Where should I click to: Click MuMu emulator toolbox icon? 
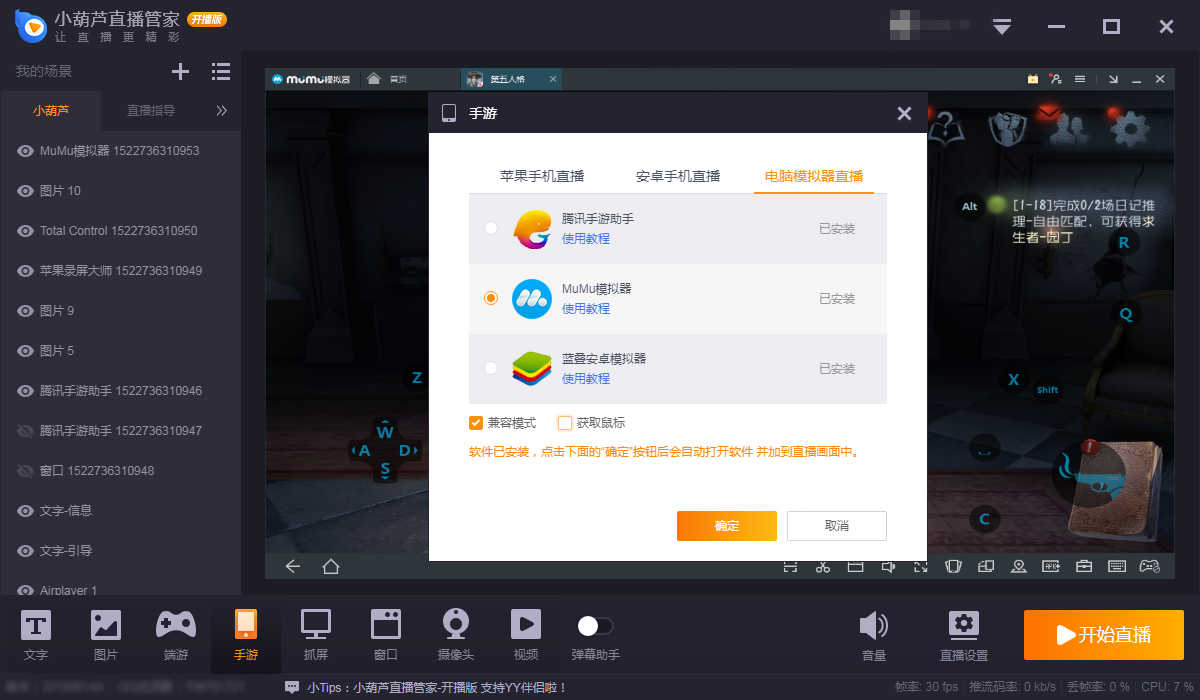tap(1084, 566)
